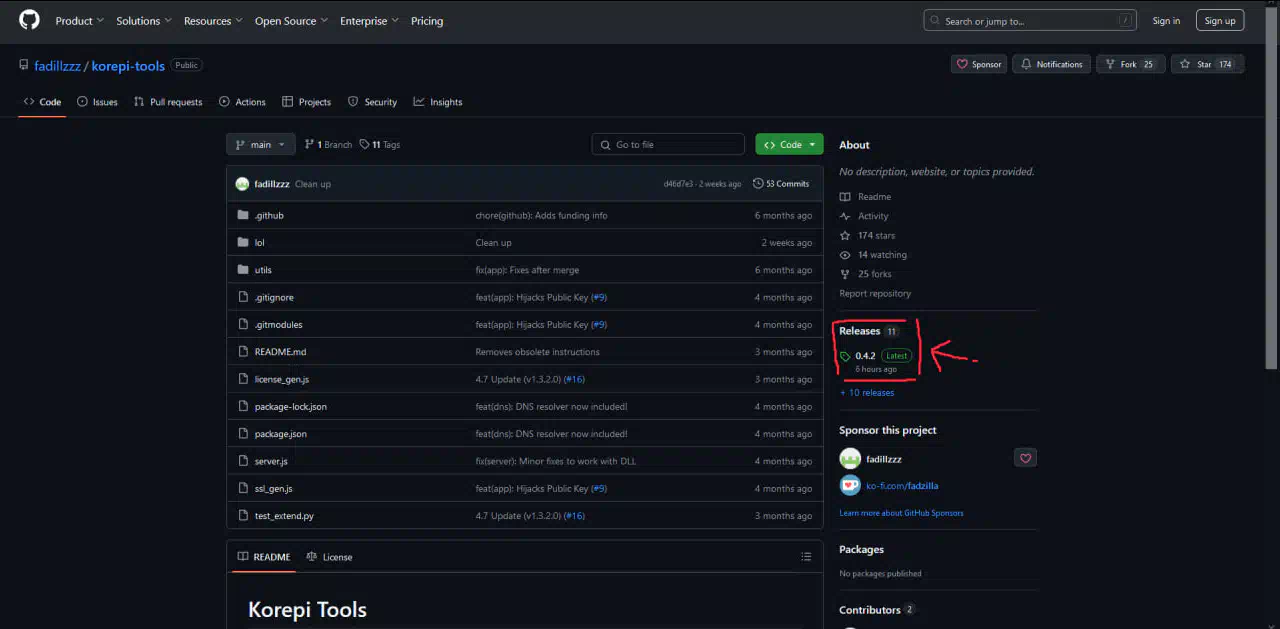Click the Sign in link

1166,21
